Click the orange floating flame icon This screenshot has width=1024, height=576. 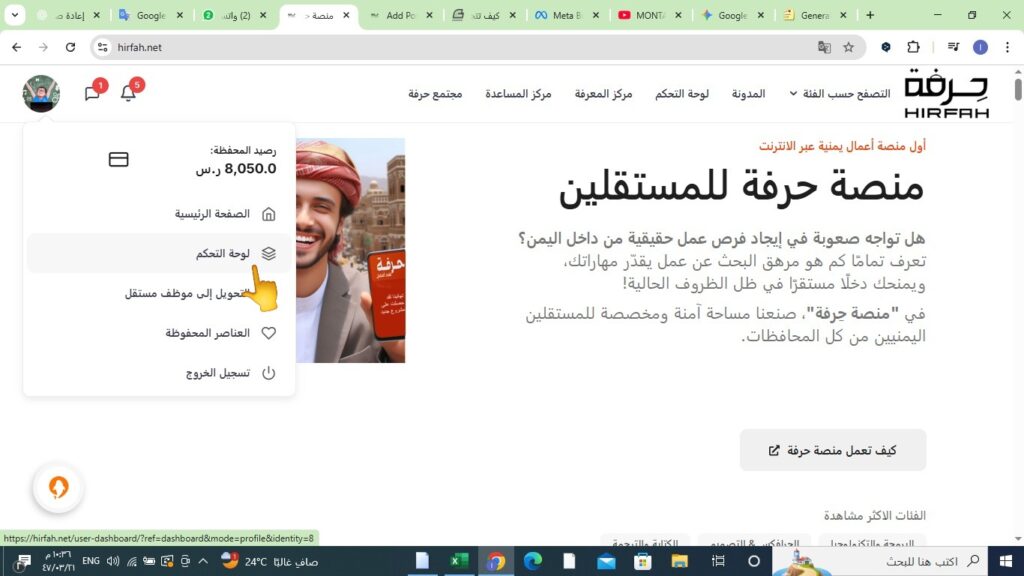(x=58, y=488)
